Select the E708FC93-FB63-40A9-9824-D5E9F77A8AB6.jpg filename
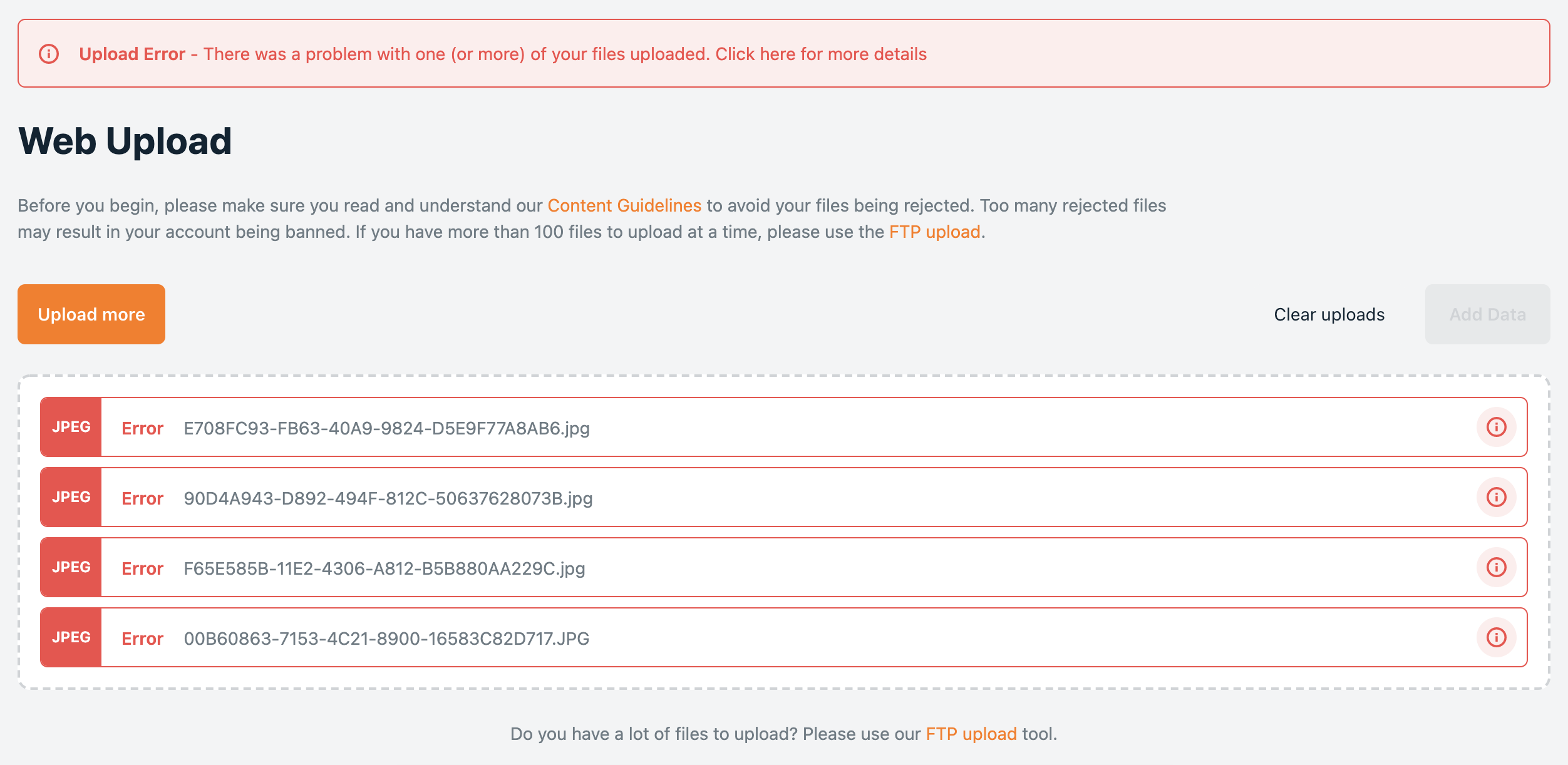 tap(386, 428)
